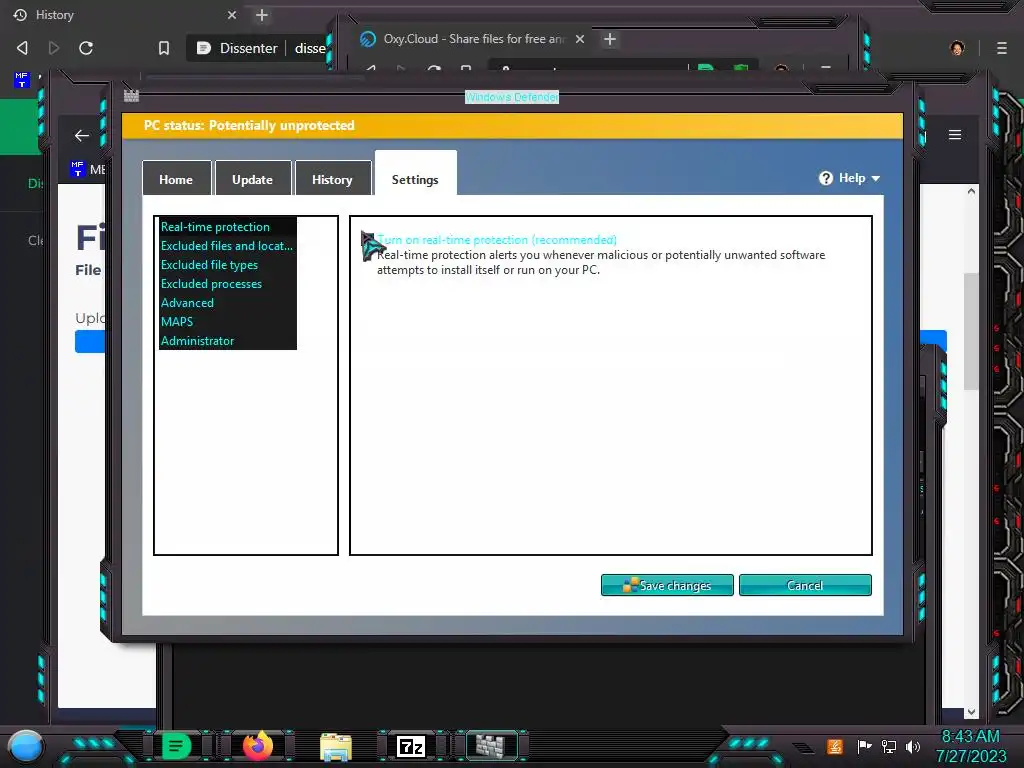Click the user profile avatar in the browser
Viewport: 1024px width, 768px height.
pos(957,48)
